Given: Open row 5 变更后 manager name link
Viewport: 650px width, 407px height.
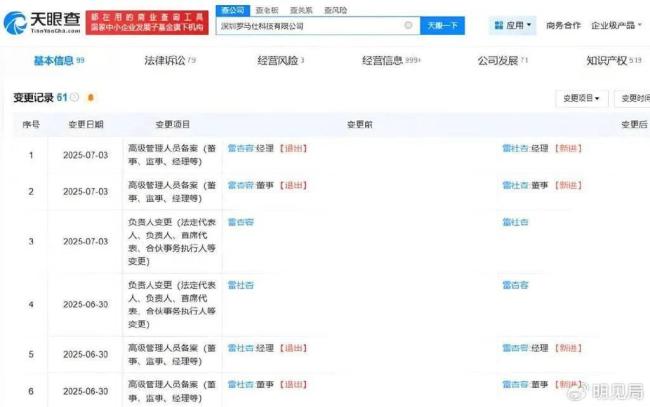Looking at the screenshot, I should tap(515, 348).
